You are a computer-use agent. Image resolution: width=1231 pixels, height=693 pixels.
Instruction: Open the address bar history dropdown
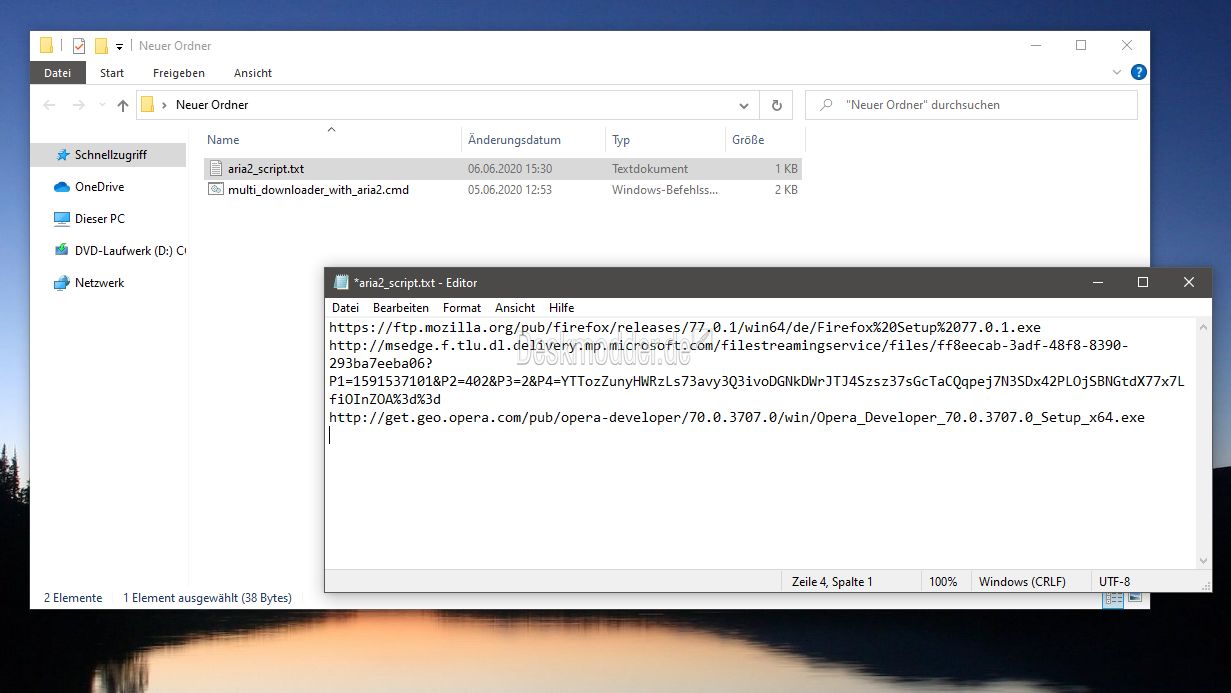pyautogui.click(x=744, y=105)
